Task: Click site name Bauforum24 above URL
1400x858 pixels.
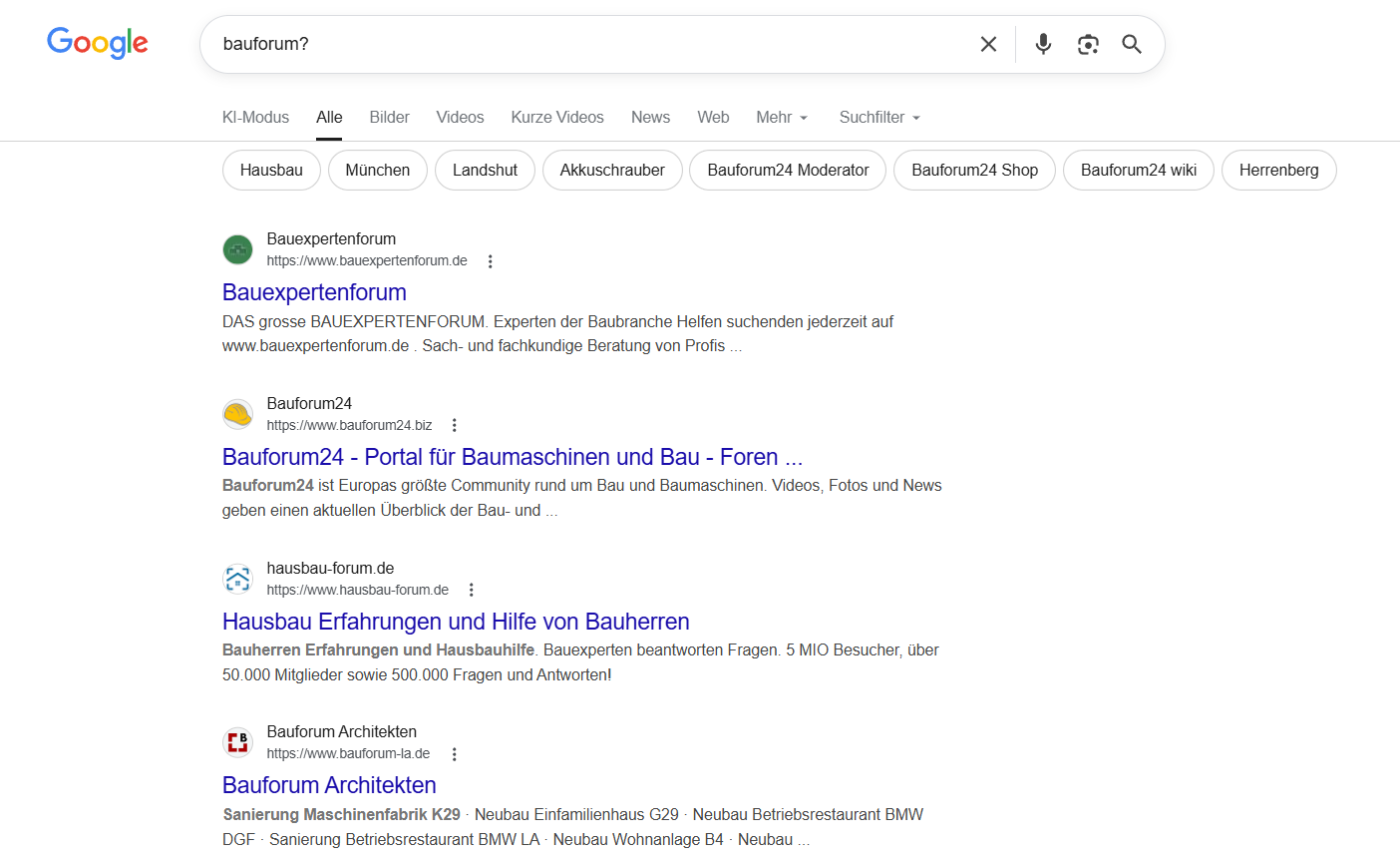Action: 309,403
